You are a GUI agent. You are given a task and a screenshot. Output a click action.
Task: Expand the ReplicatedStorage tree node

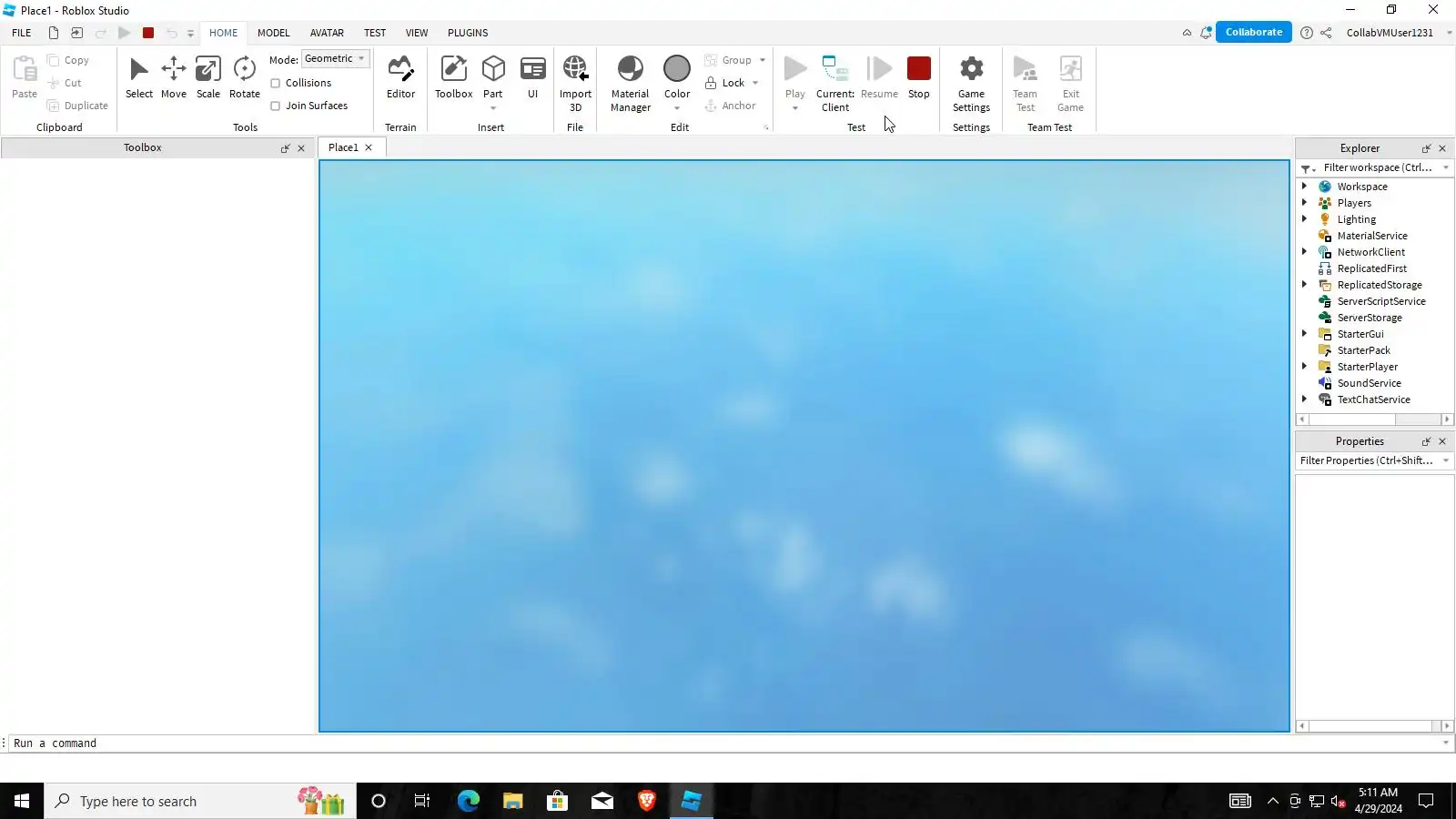point(1304,285)
